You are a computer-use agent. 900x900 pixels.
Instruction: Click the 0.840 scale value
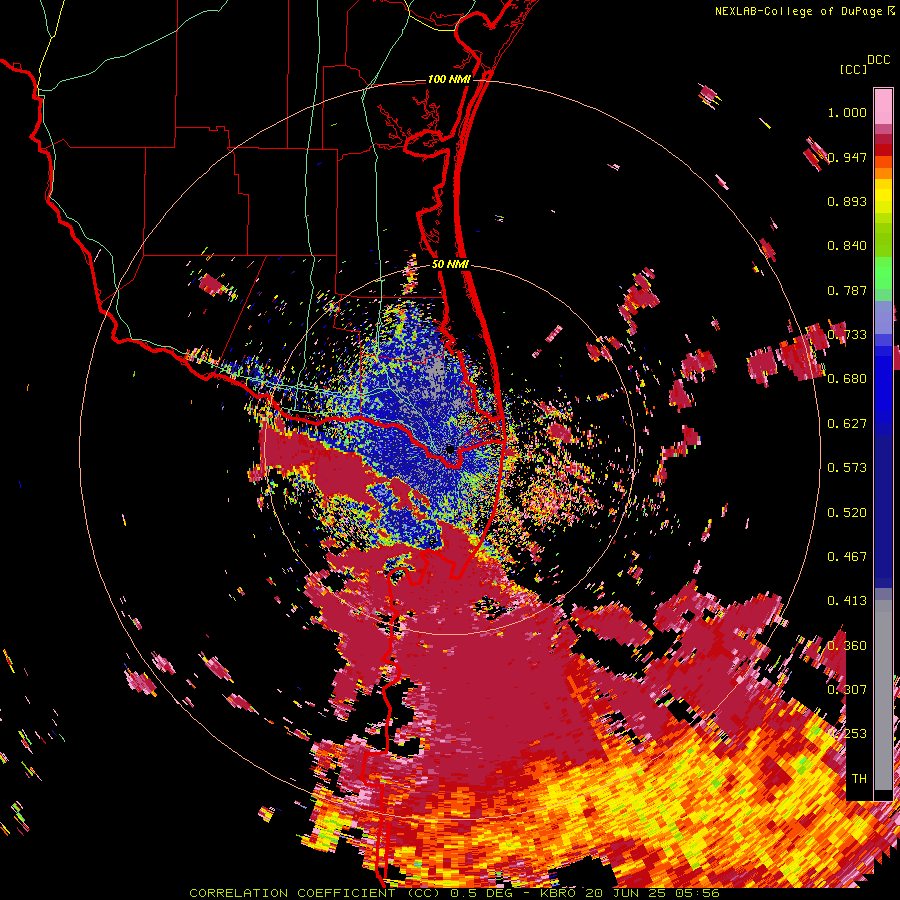click(847, 246)
